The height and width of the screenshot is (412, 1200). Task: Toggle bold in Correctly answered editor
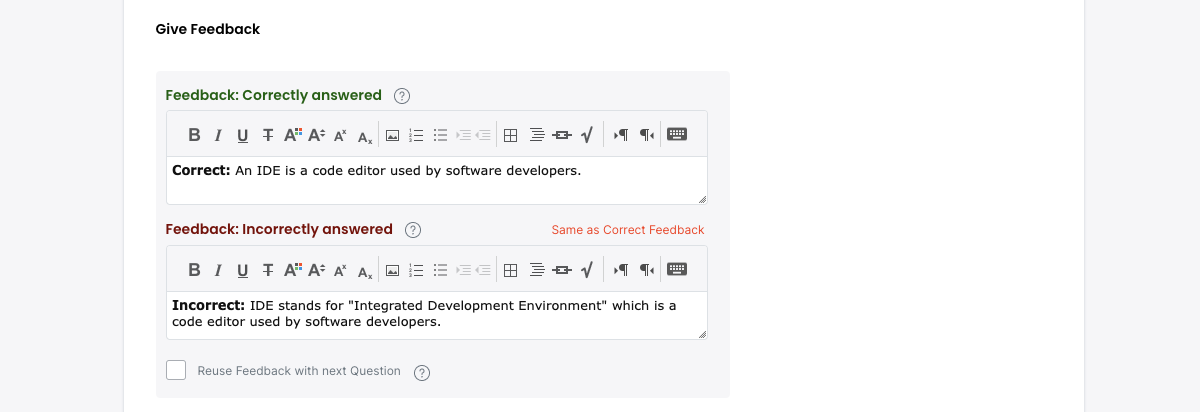[x=194, y=135]
